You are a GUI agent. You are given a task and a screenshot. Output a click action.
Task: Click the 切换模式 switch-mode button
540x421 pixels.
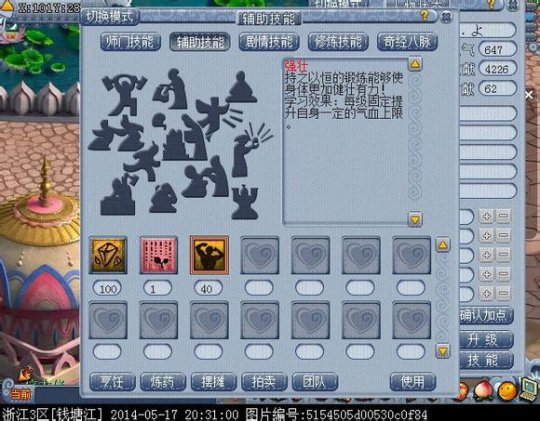110,17
